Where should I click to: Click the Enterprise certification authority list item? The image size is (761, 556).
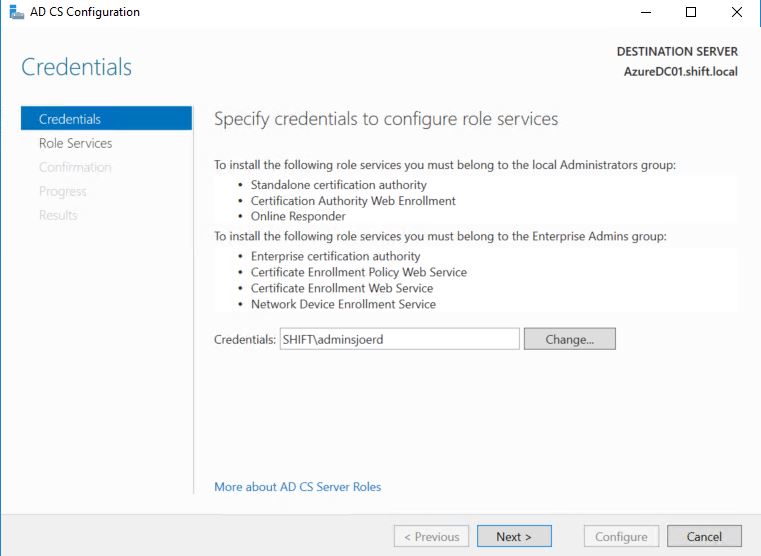click(x=335, y=256)
